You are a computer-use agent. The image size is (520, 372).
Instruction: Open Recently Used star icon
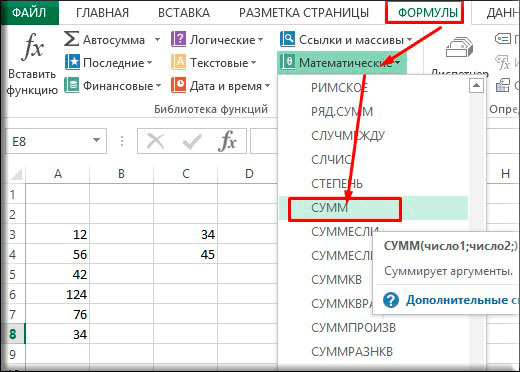(72, 62)
